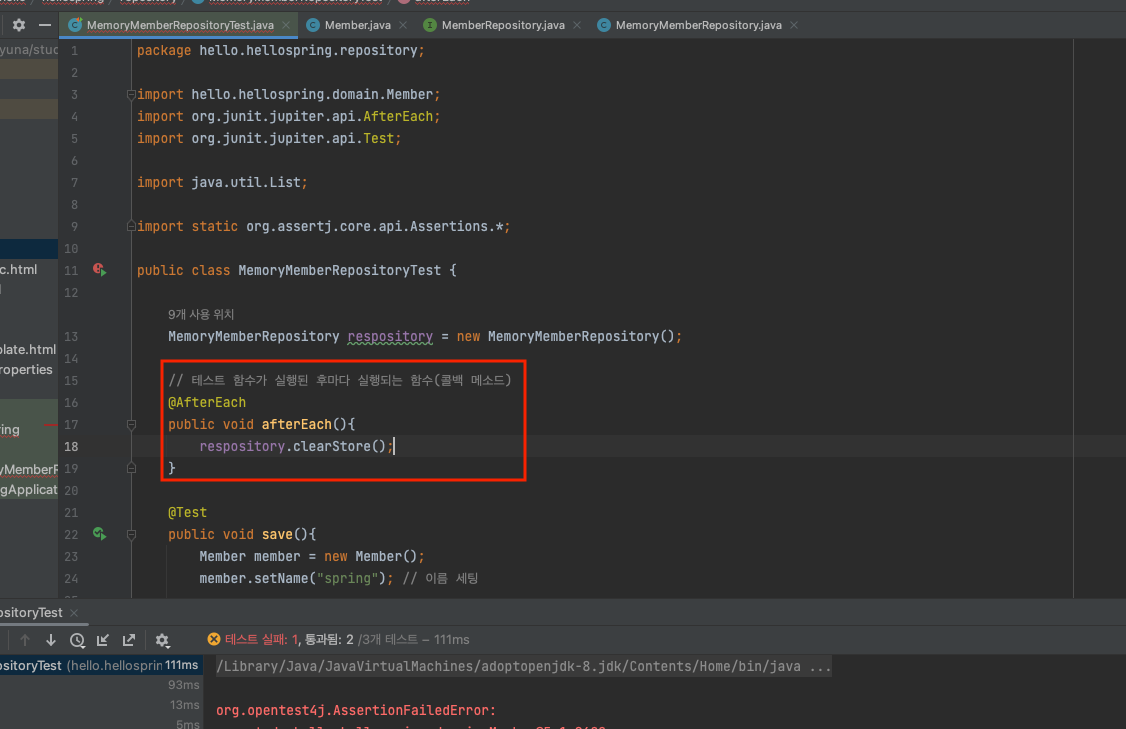
Task: Hide the project panel with minus icon
Action: point(45,25)
